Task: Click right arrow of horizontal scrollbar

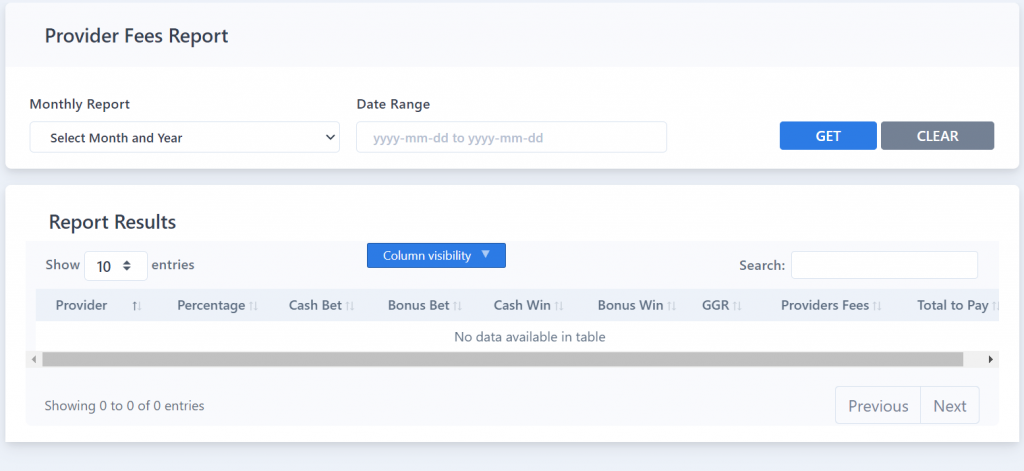Action: 991,359
